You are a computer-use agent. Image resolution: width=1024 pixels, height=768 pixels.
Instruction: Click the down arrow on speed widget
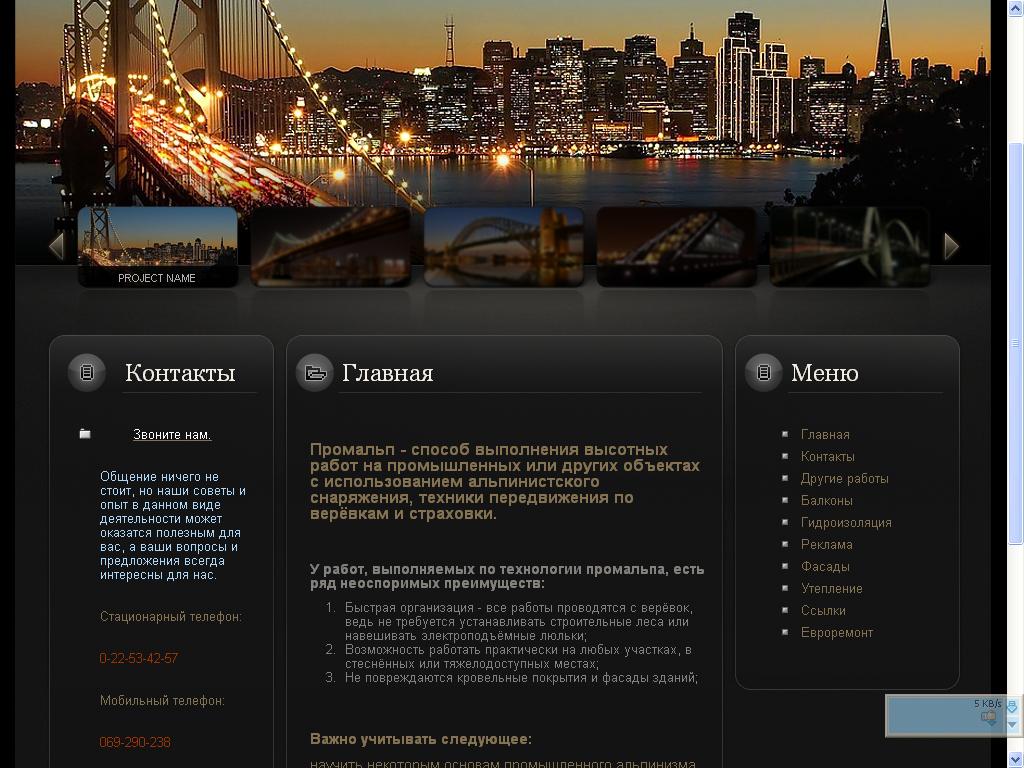coord(1012,724)
